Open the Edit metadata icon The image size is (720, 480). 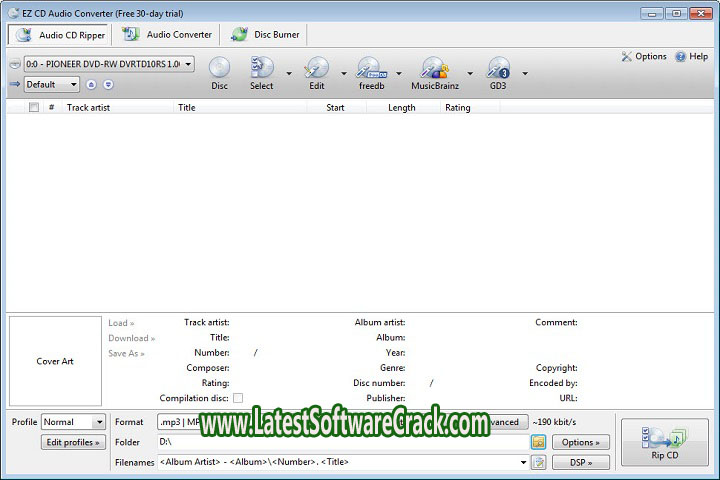(x=316, y=69)
